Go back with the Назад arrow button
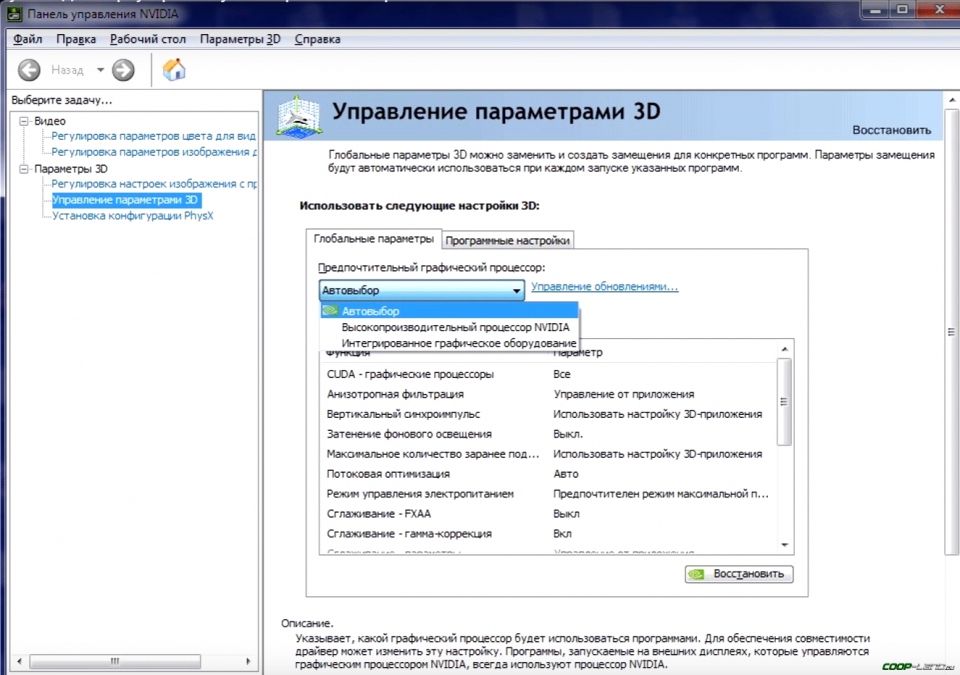 [x=29, y=70]
